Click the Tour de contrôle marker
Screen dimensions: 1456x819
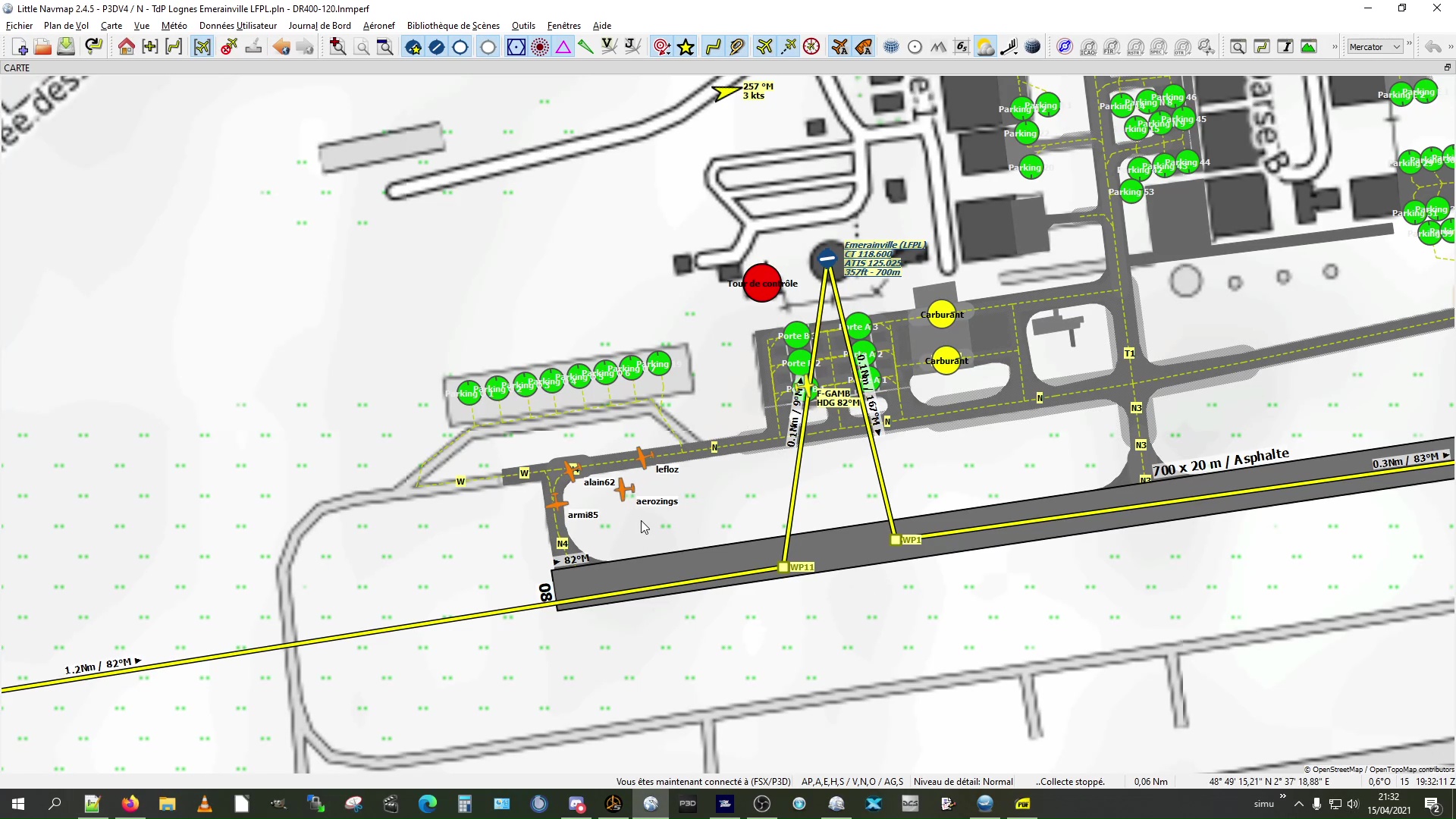[762, 283]
